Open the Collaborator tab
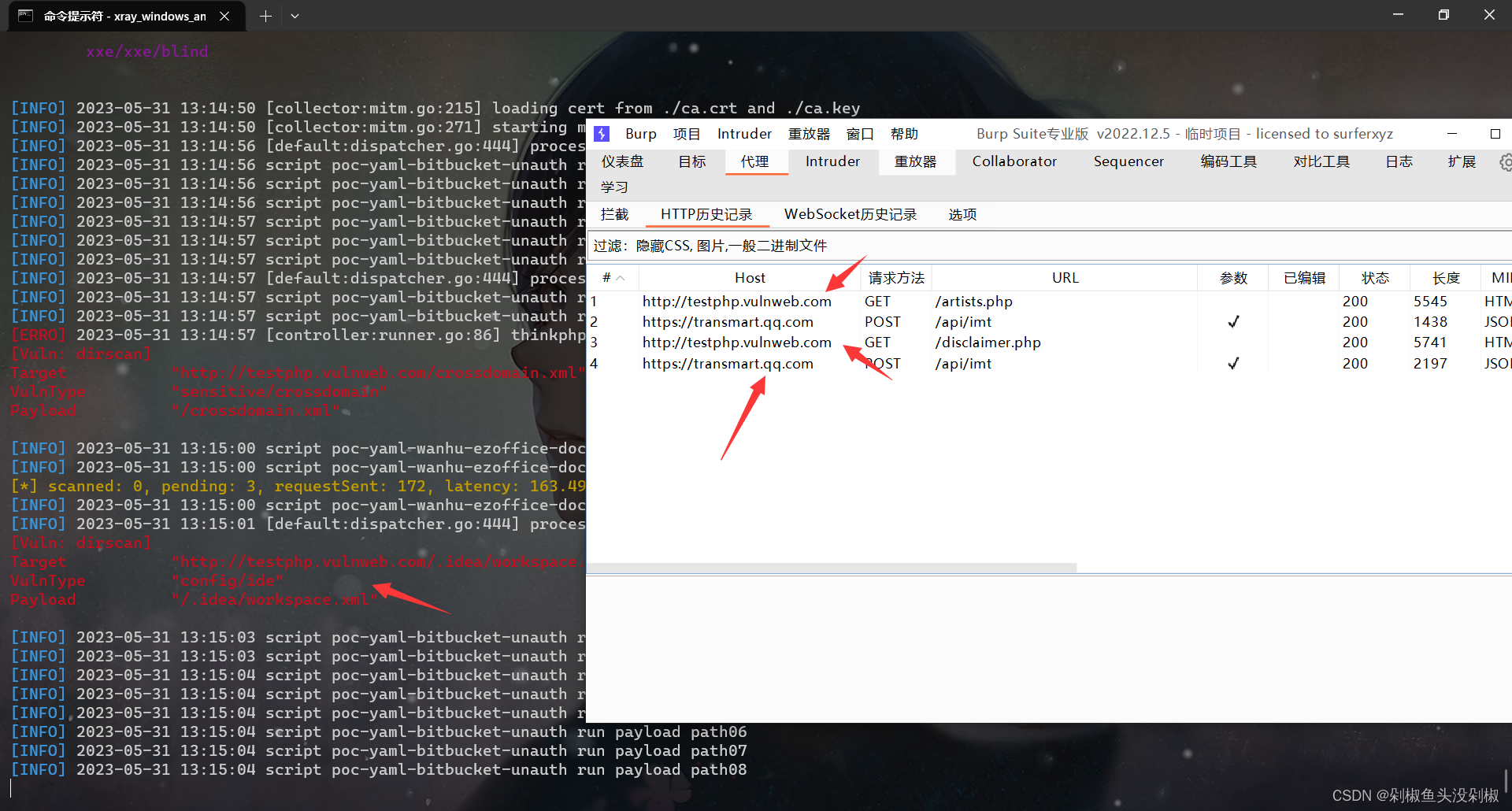Screen dimensions: 1512x811 (x=1014, y=161)
